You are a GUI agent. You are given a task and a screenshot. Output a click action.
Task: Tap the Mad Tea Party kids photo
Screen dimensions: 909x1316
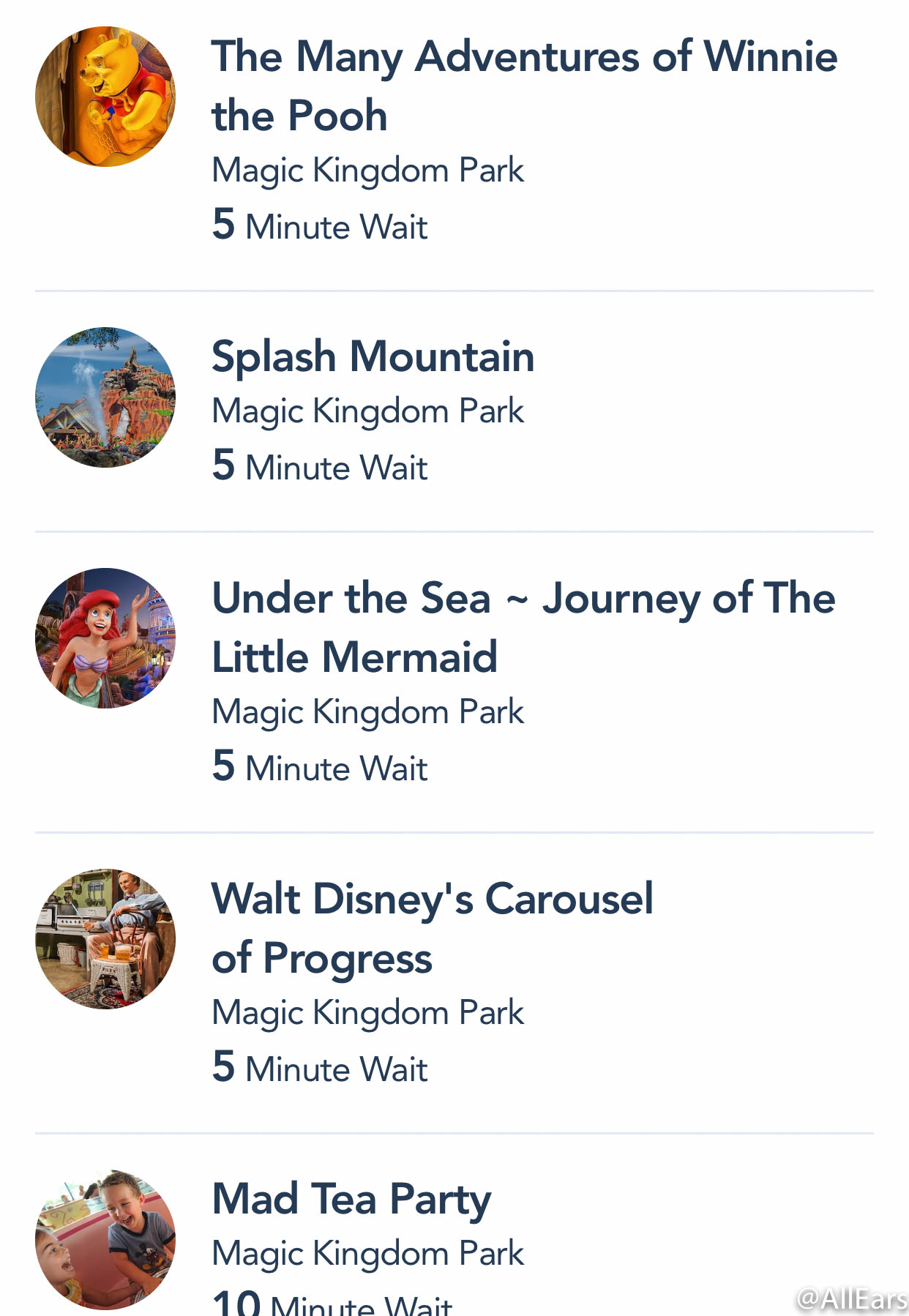[105, 1239]
